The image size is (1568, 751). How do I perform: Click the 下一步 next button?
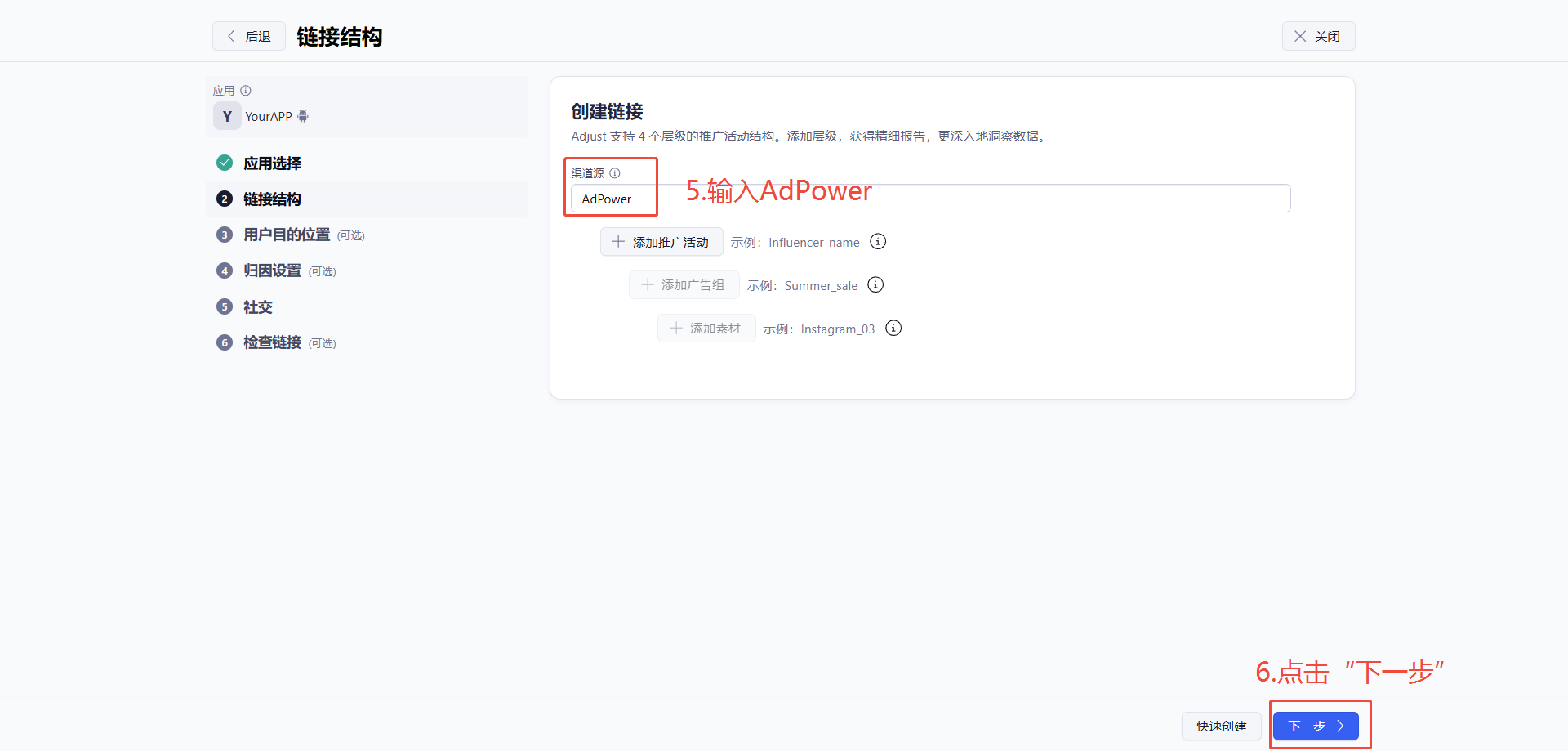pyautogui.click(x=1316, y=726)
